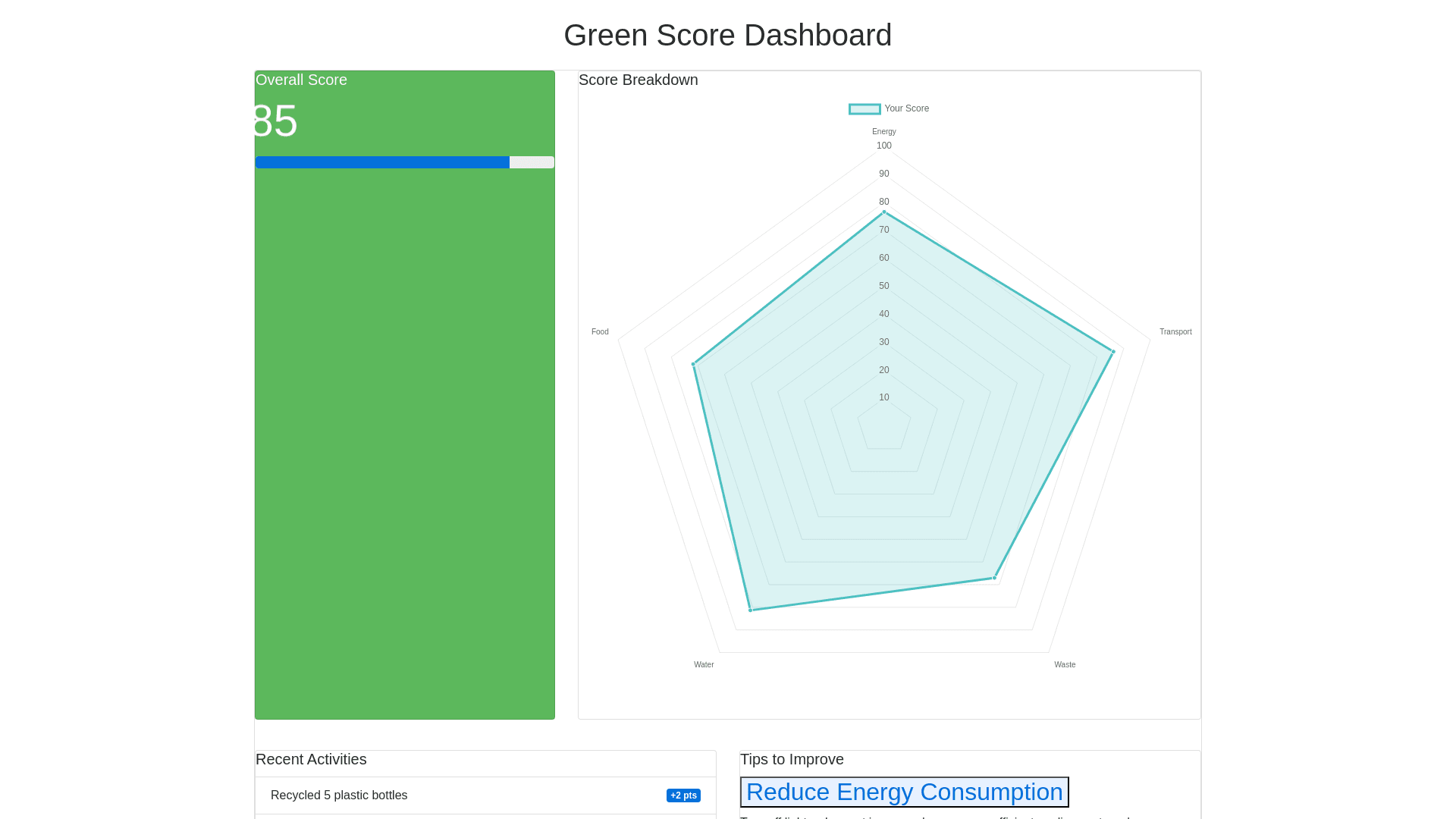This screenshot has width=1456, height=819.
Task: Click the Transport data point on the radar chart
Action: (x=1113, y=352)
